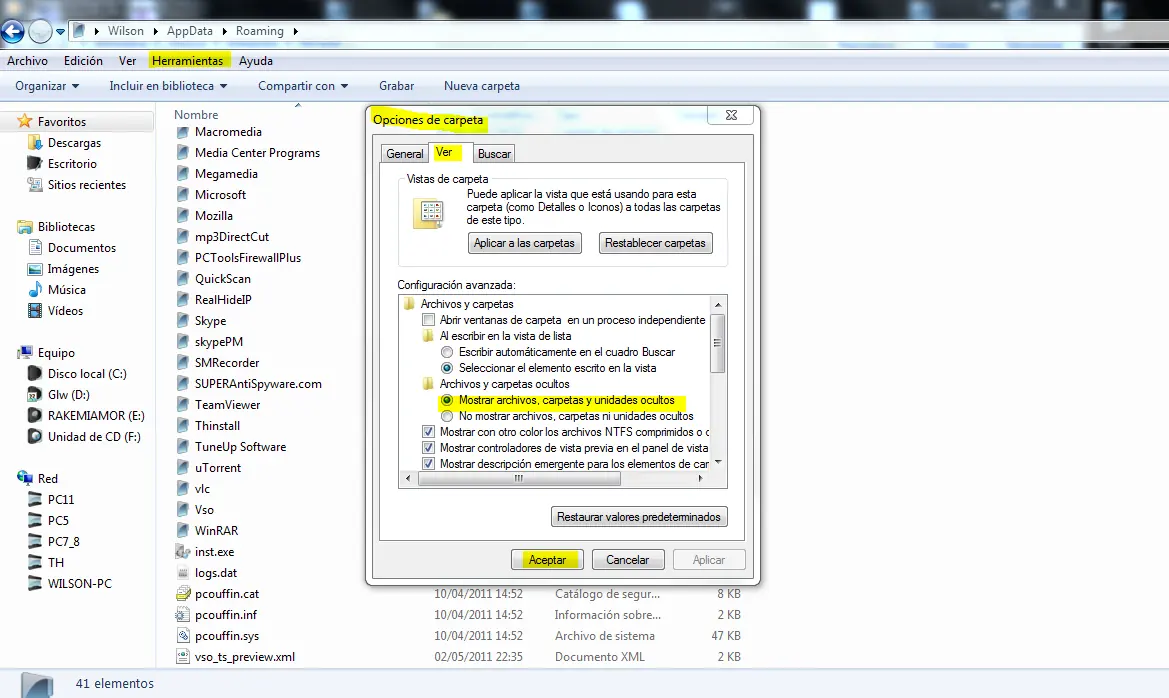This screenshot has height=698, width=1169.
Task: Click the Glw (D:) drive icon
Action: [x=34, y=394]
